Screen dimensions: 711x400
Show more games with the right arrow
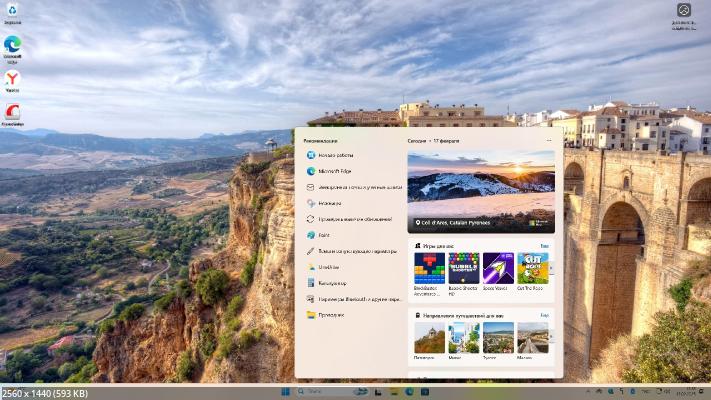pos(551,268)
